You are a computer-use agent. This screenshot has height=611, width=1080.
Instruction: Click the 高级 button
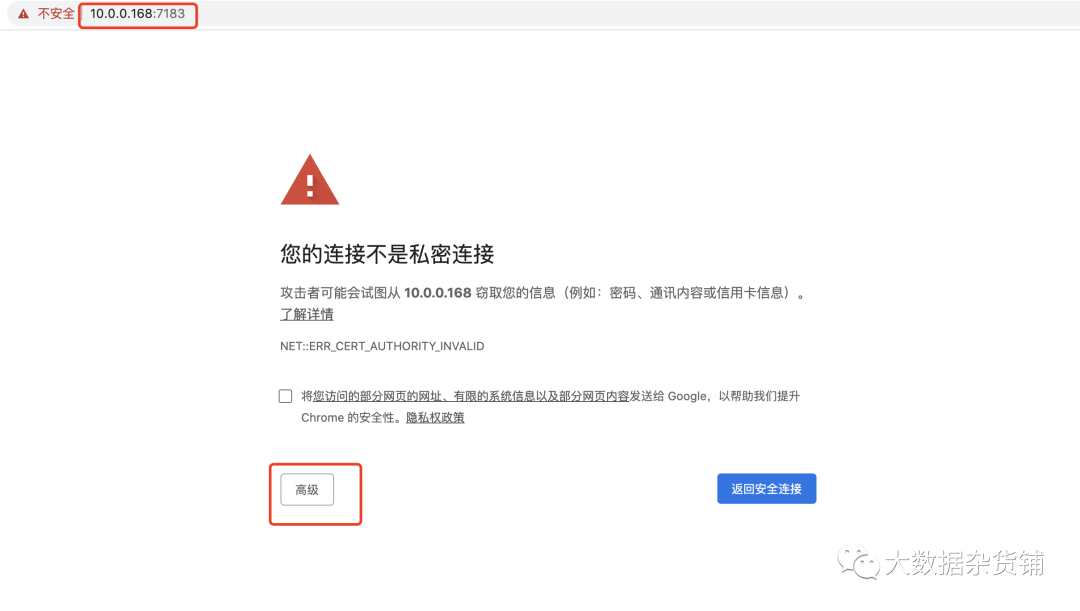coord(307,490)
